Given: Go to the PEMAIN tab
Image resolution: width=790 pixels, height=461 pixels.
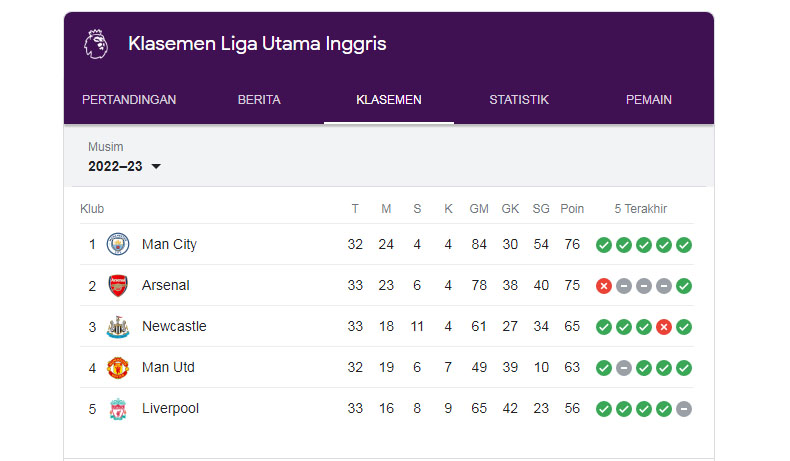Looking at the screenshot, I should [x=649, y=100].
